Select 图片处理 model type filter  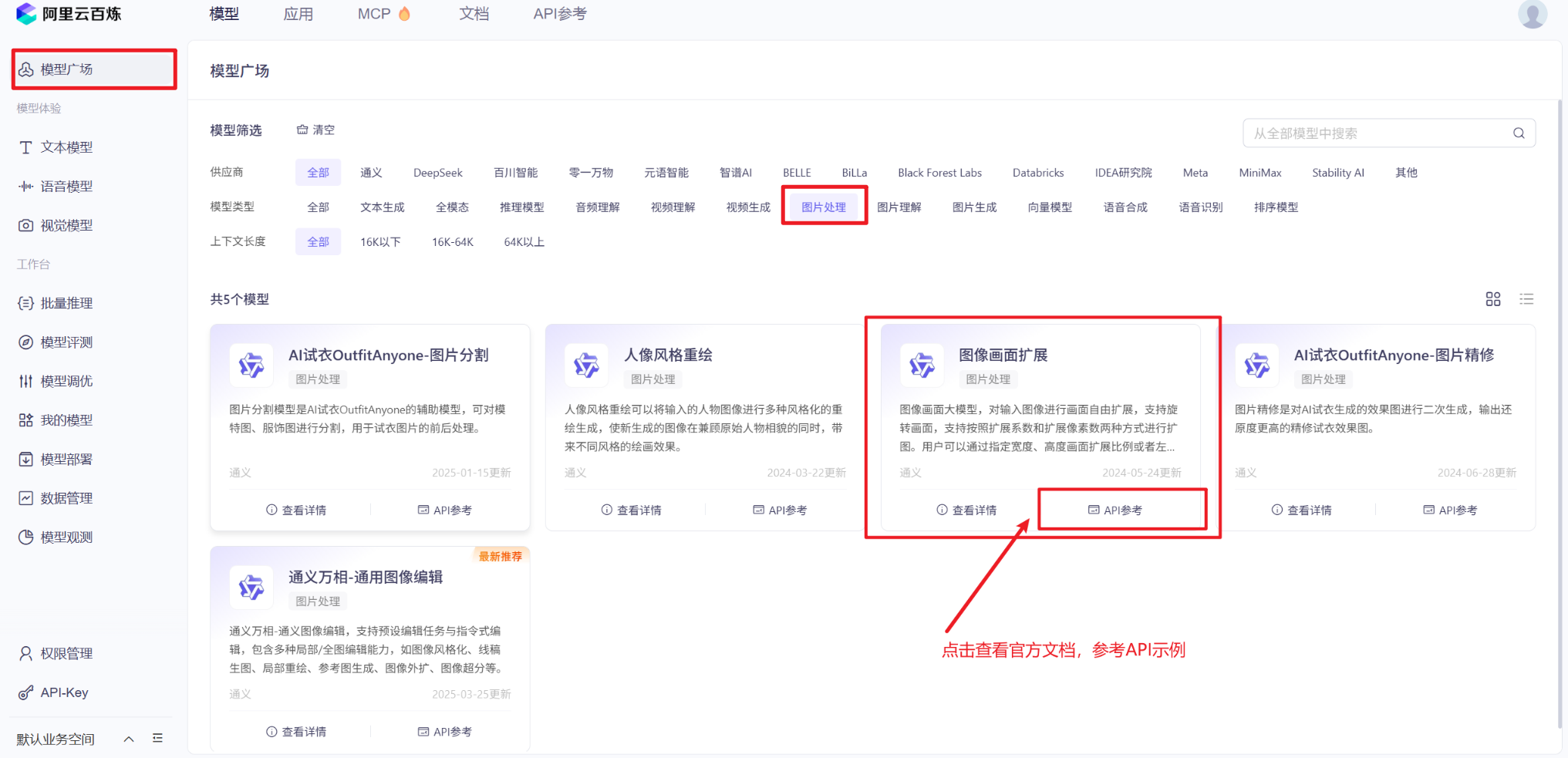coord(824,207)
